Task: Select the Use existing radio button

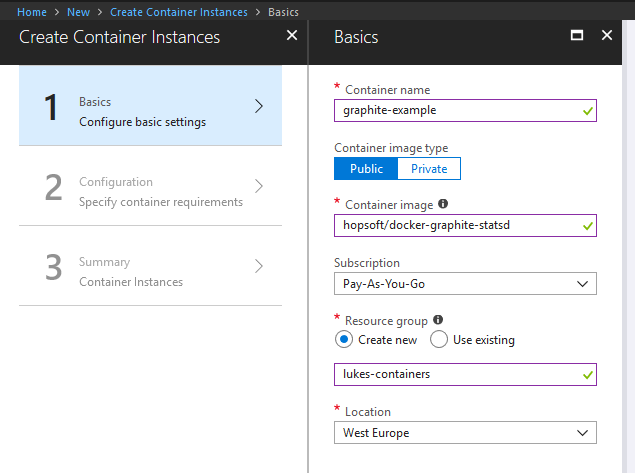Action: pos(438,339)
